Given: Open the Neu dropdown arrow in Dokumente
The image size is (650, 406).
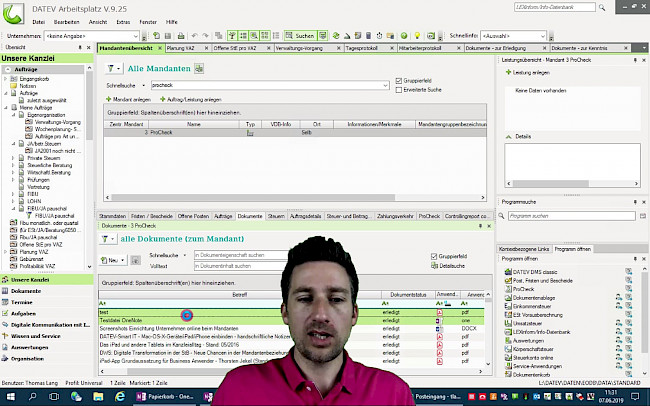Looking at the screenshot, I should pyautogui.click(x=123, y=260).
